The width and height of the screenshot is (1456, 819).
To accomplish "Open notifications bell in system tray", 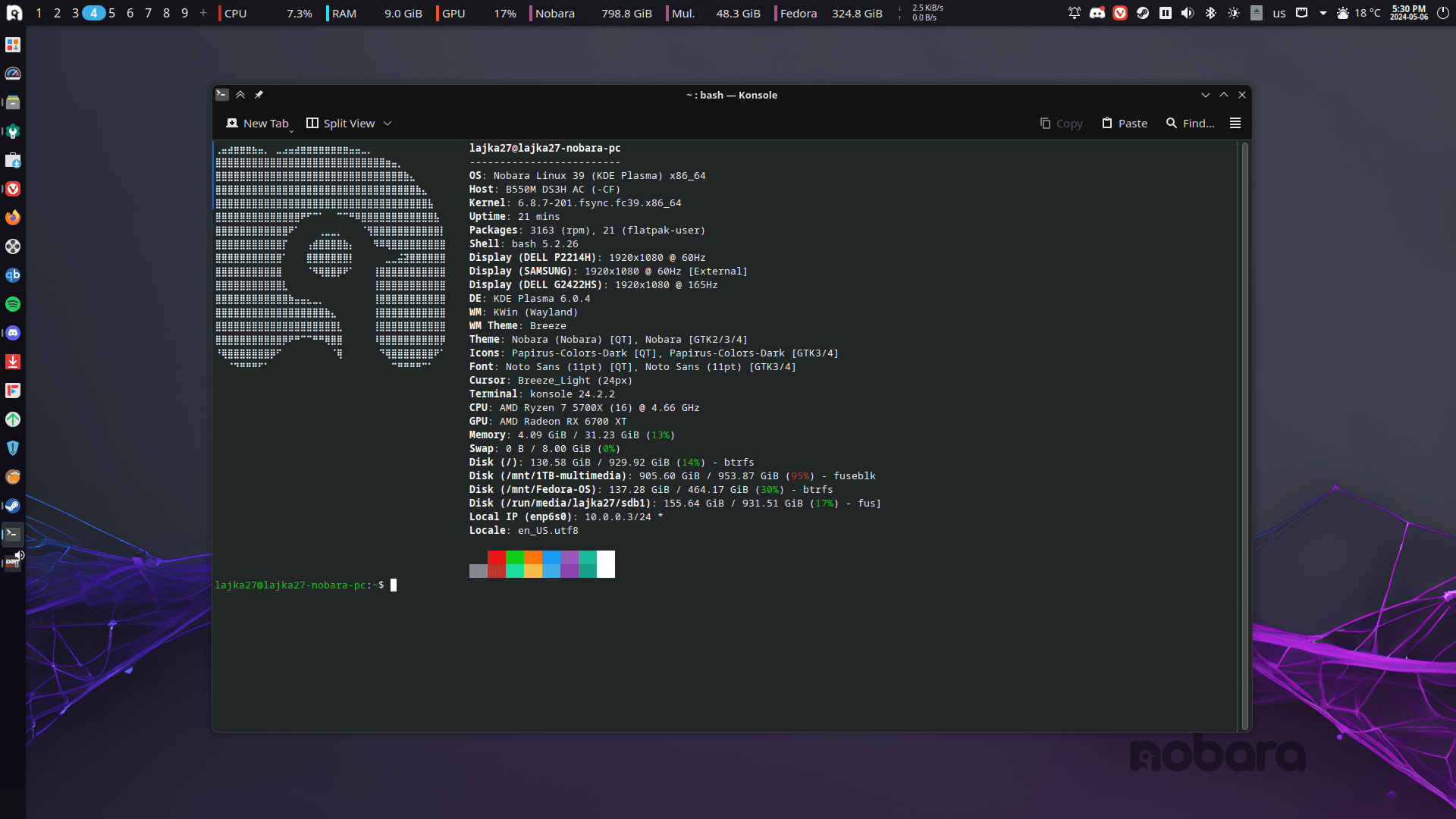I will [x=1075, y=13].
